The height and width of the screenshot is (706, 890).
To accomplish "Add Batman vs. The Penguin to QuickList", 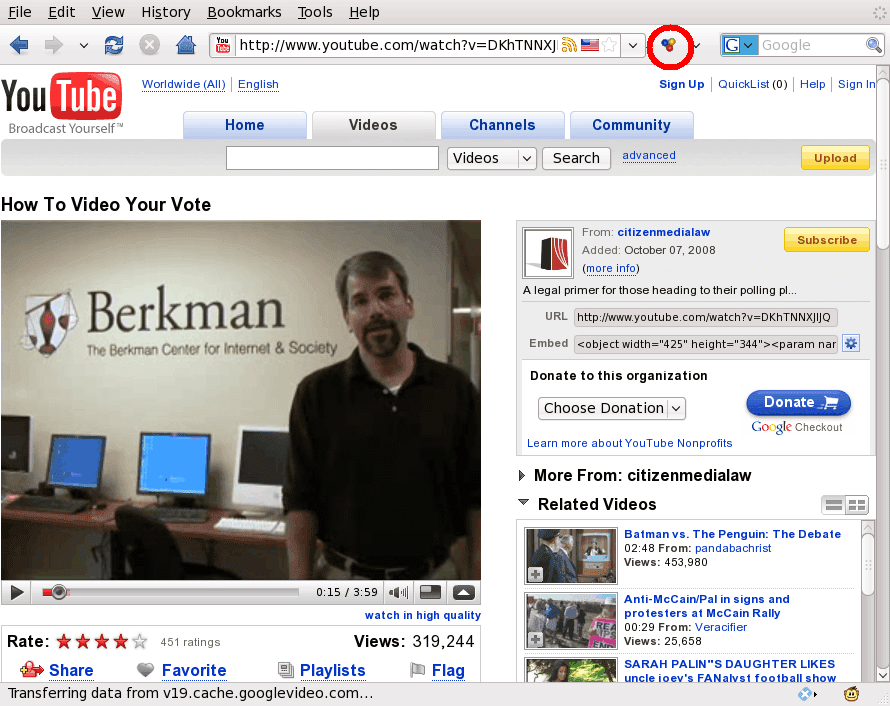I will coord(535,574).
